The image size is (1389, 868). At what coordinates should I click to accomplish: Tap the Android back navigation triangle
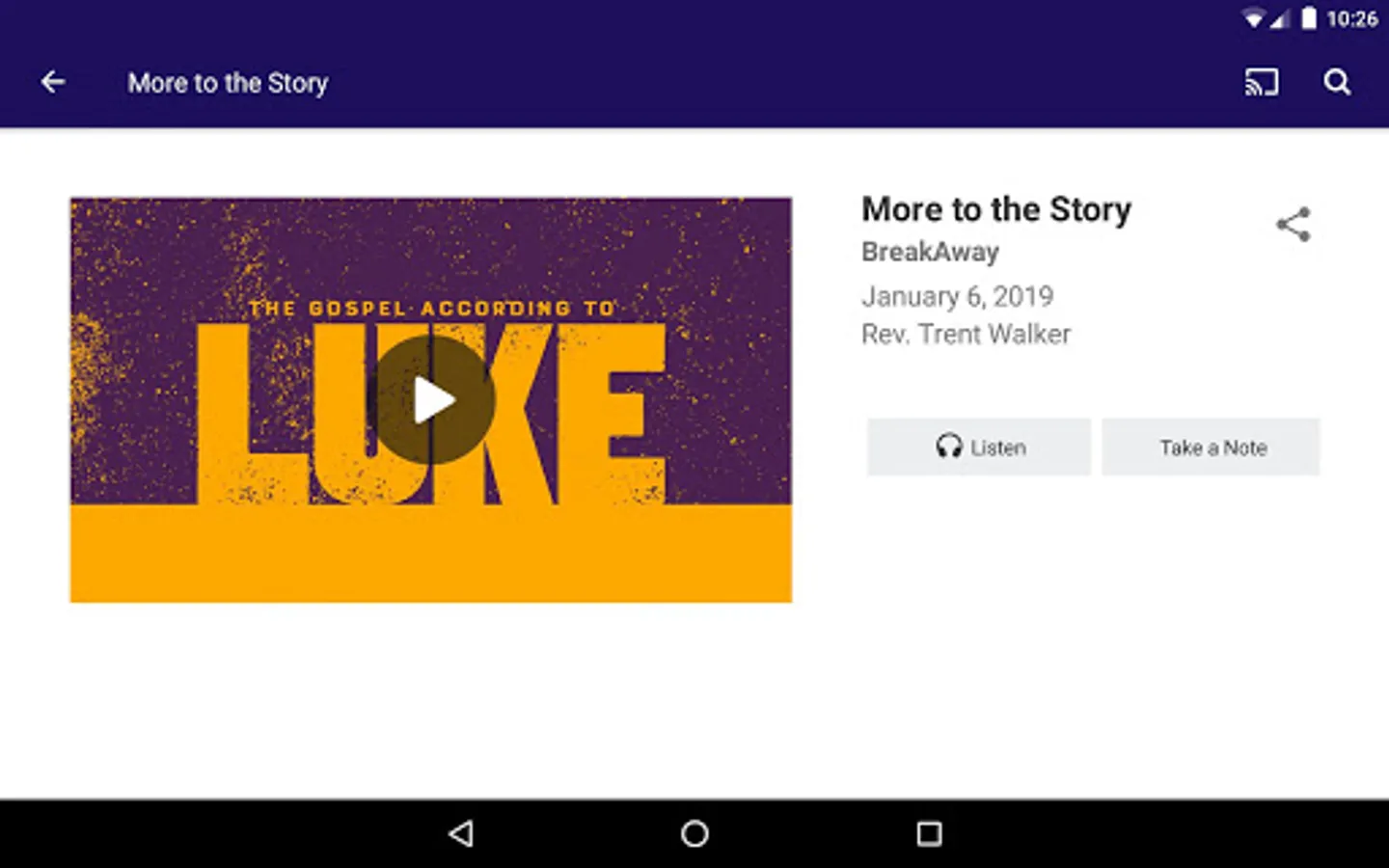(x=461, y=833)
